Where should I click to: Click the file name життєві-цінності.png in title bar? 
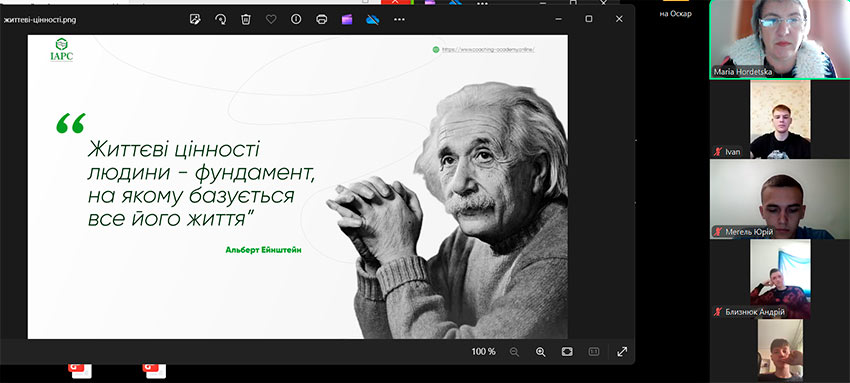(x=40, y=20)
